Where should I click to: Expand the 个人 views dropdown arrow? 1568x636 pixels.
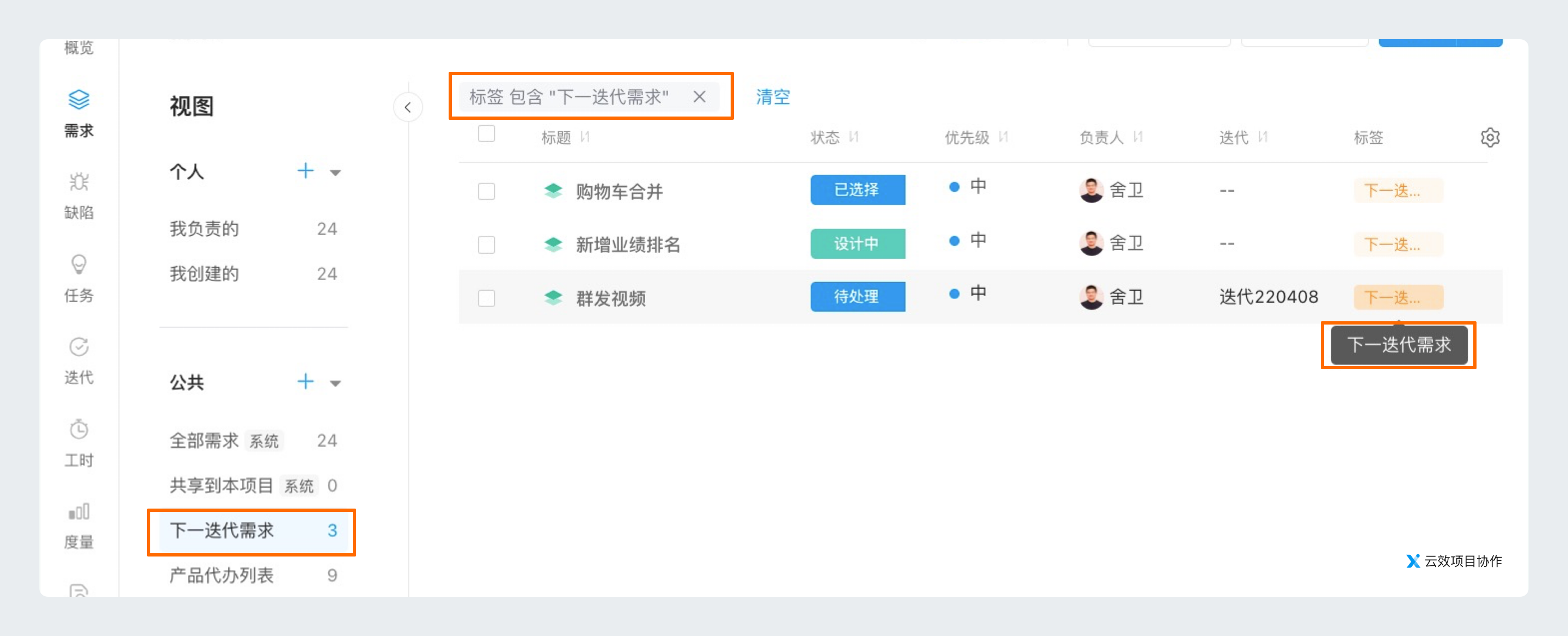(335, 173)
